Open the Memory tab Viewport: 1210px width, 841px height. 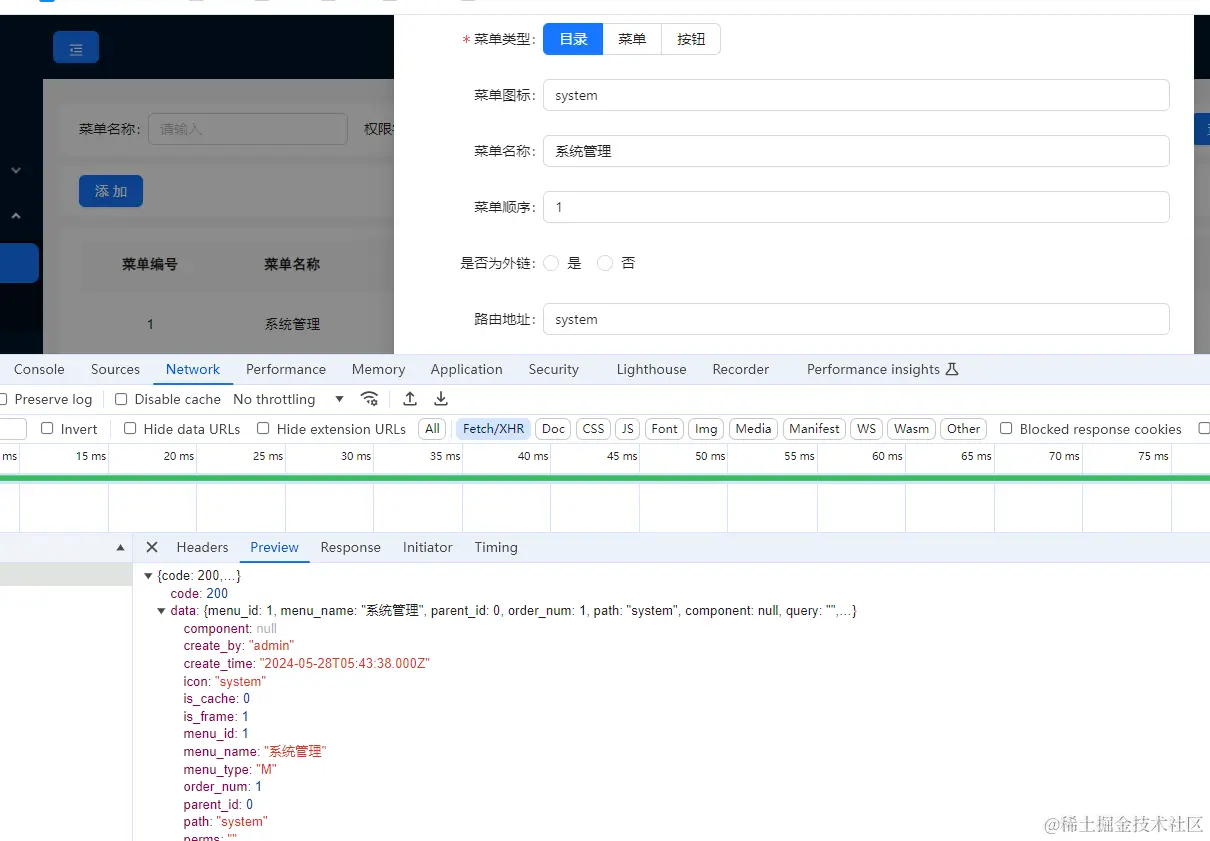pos(378,369)
